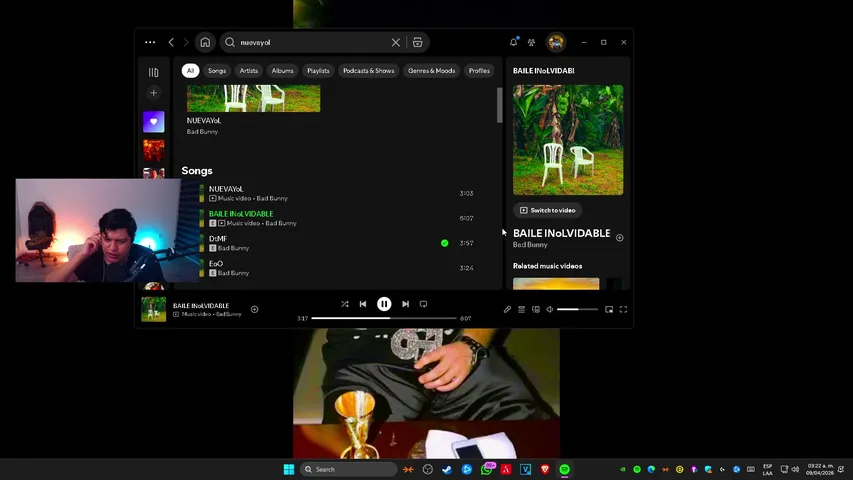Filter results by Genres & Moods
Image resolution: width=853 pixels, height=480 pixels.
(431, 71)
